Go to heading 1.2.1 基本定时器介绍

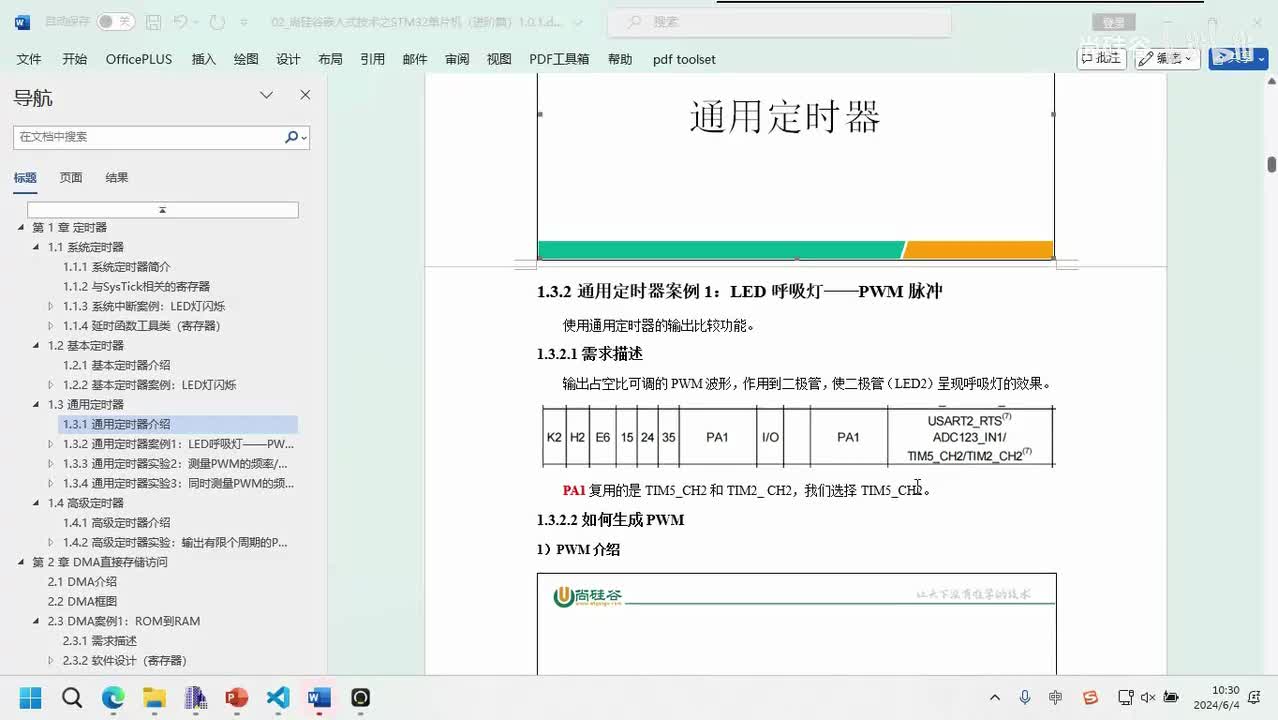point(117,365)
